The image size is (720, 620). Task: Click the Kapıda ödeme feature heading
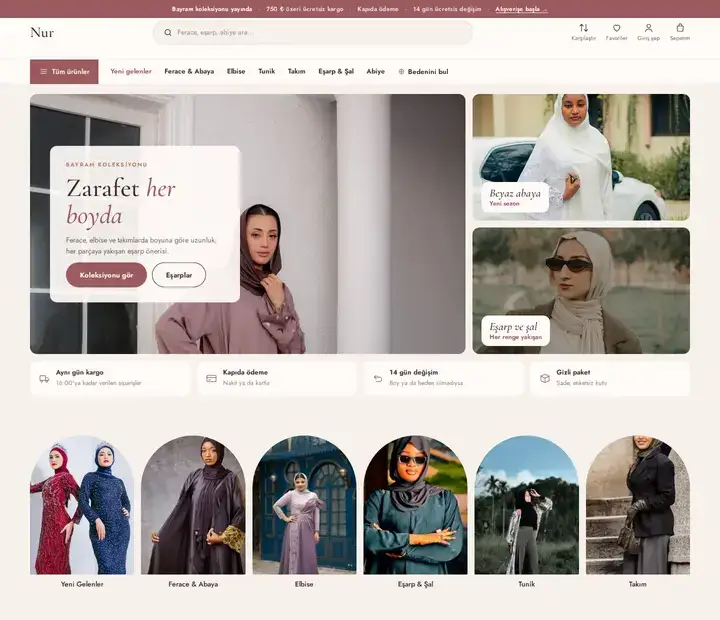pyautogui.click(x=245, y=372)
